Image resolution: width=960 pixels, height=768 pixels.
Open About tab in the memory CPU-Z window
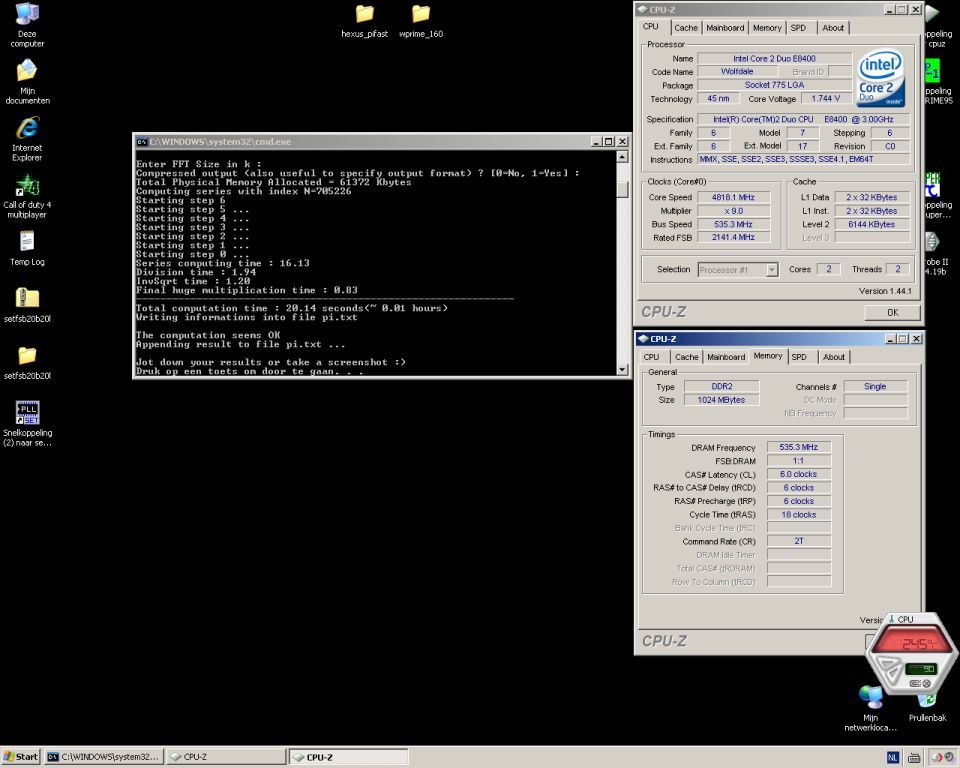tap(833, 356)
